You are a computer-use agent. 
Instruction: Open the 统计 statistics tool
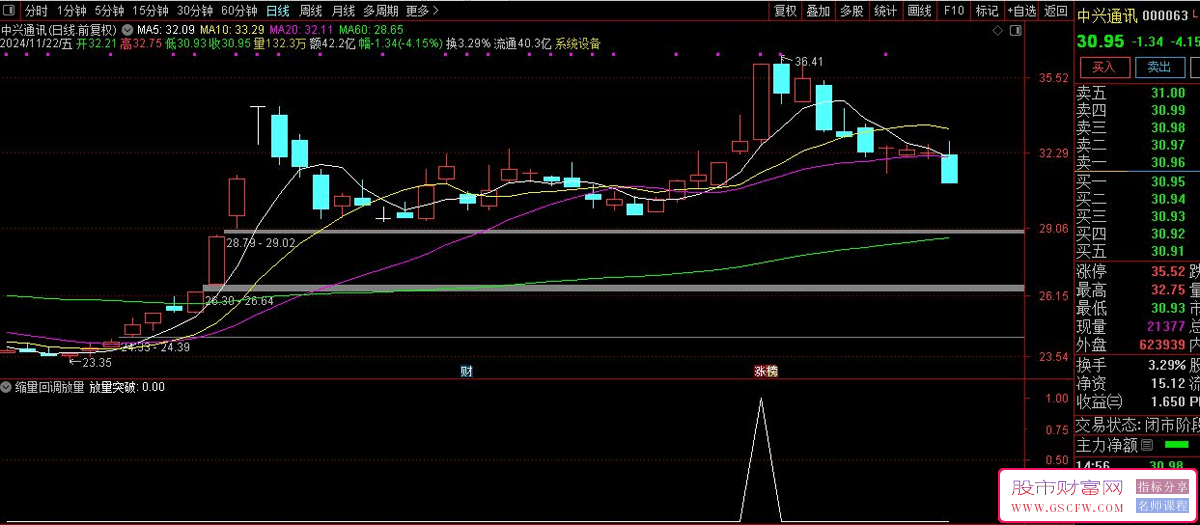885,11
